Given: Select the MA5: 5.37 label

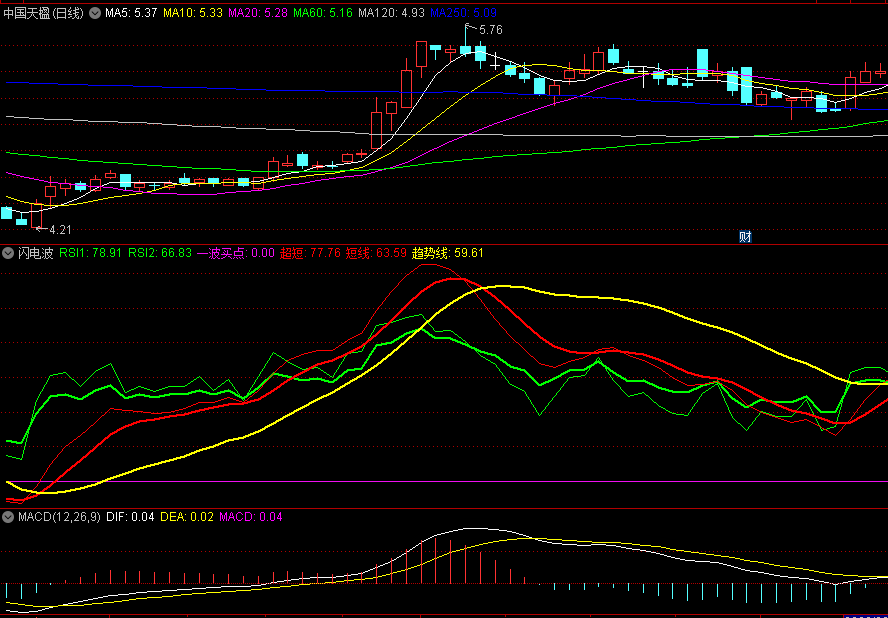Looking at the screenshot, I should point(131,13).
